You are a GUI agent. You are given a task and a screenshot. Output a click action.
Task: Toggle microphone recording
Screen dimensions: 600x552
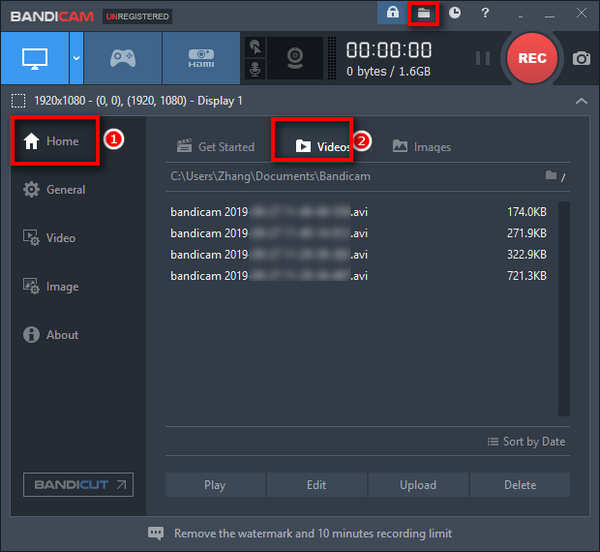point(256,69)
